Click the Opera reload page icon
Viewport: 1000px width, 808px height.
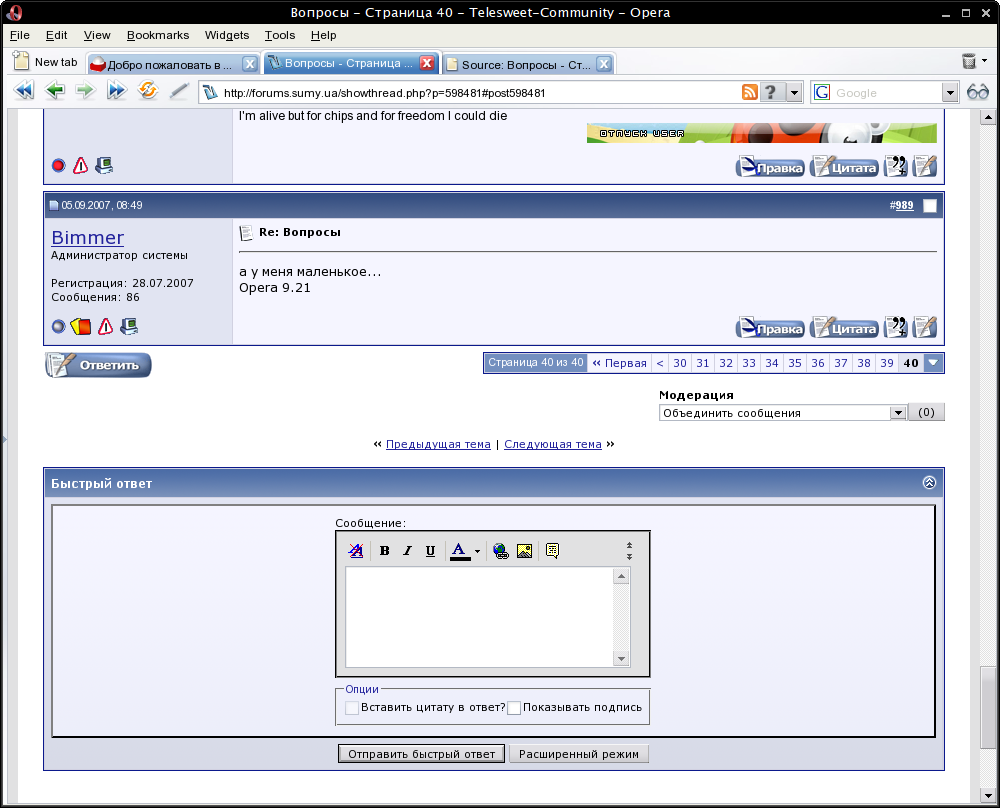tap(148, 92)
